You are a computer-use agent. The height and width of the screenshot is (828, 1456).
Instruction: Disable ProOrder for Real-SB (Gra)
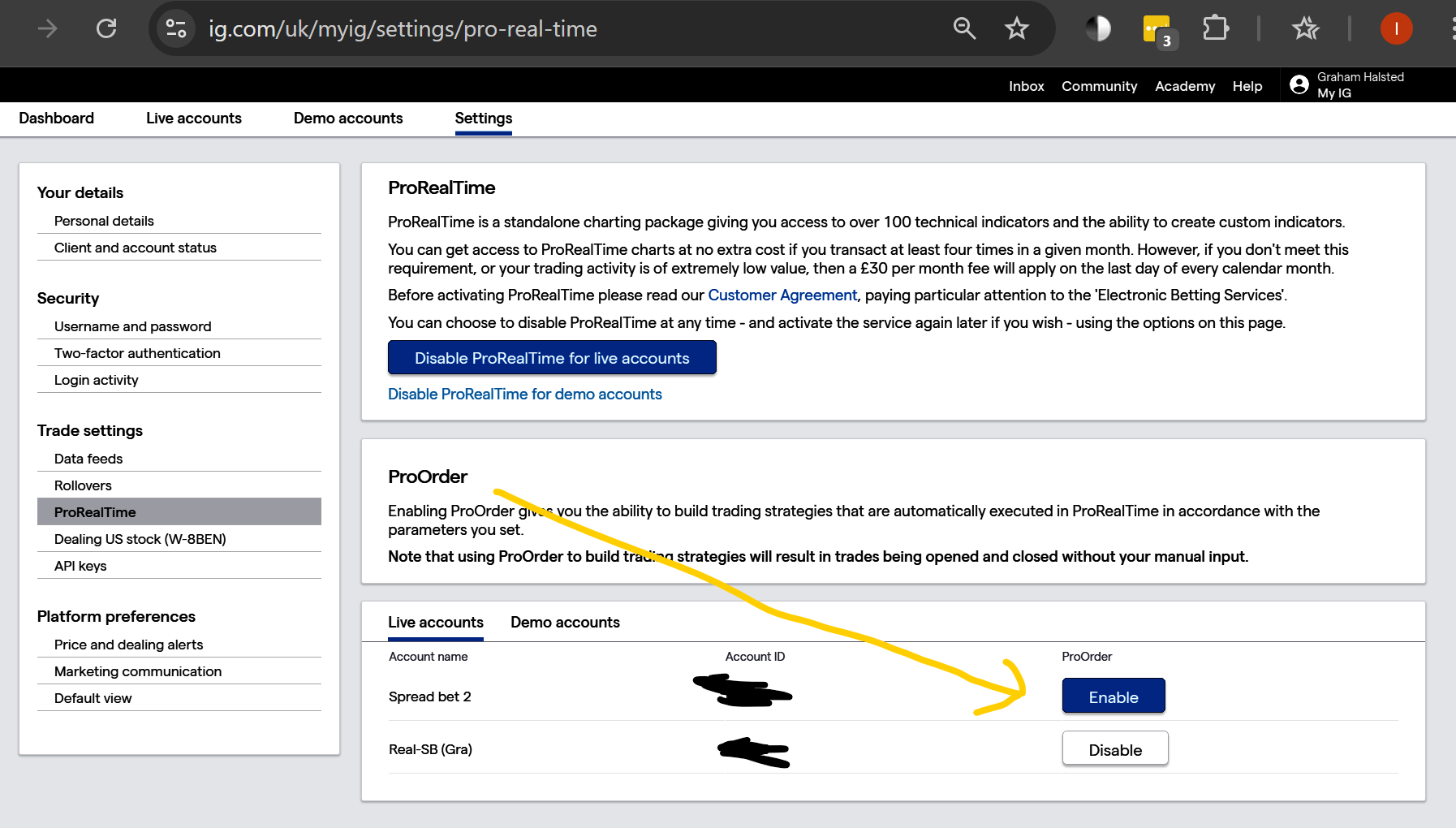[1115, 749]
